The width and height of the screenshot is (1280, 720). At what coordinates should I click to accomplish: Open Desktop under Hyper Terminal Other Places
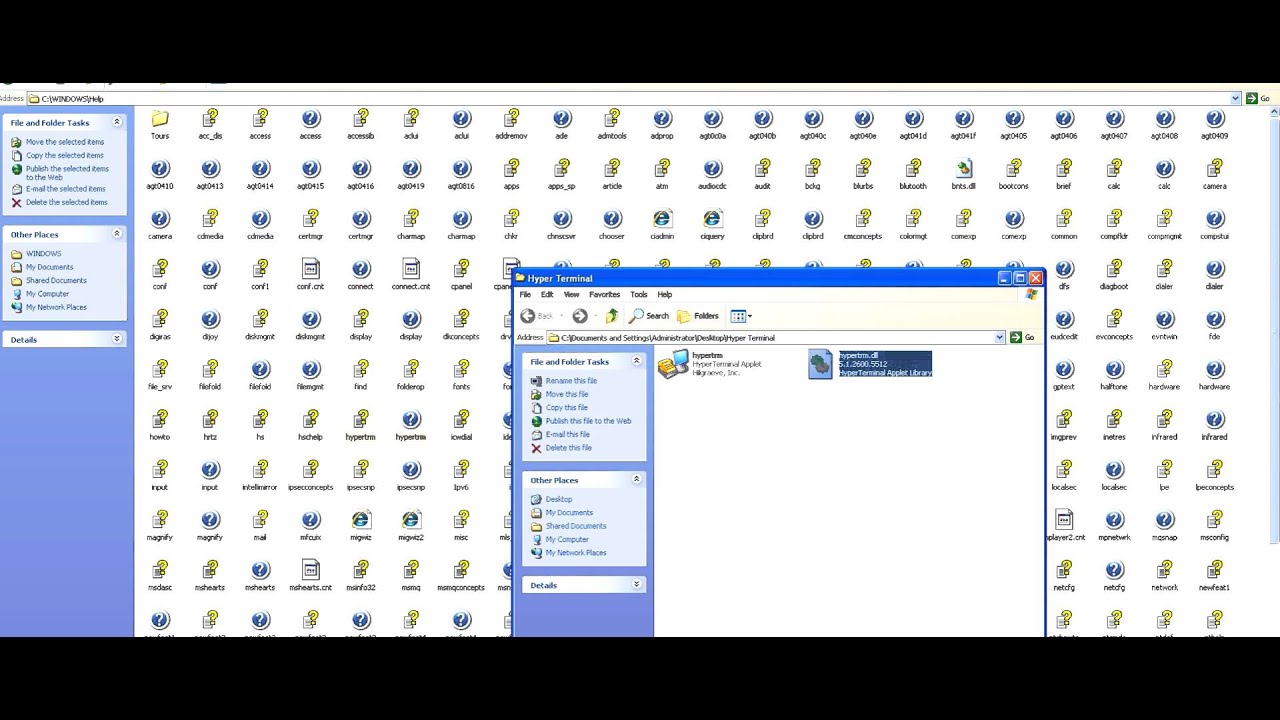[559, 499]
